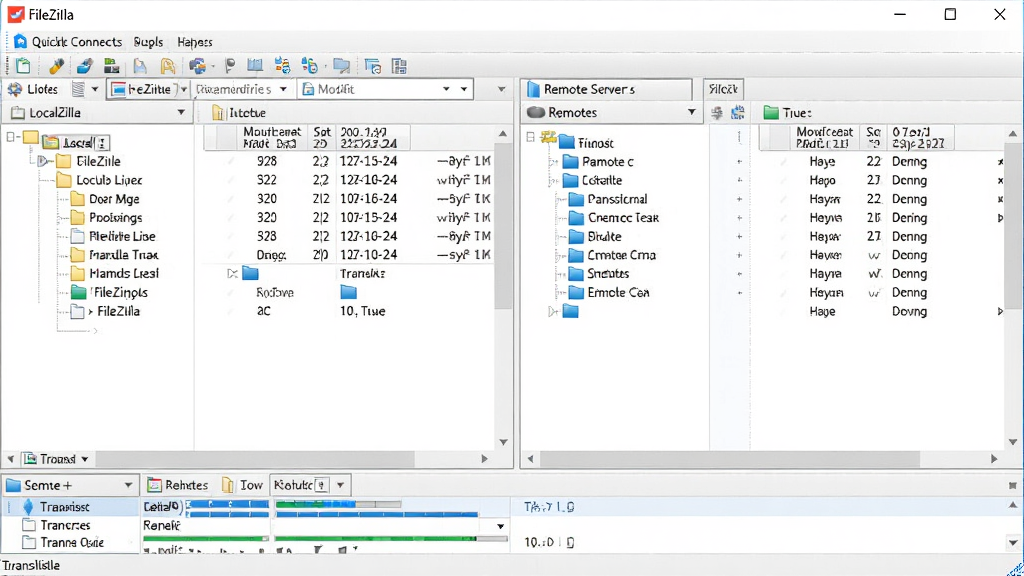Click the Tround panel icon
This screenshot has height=576, width=1024.
(x=30, y=459)
